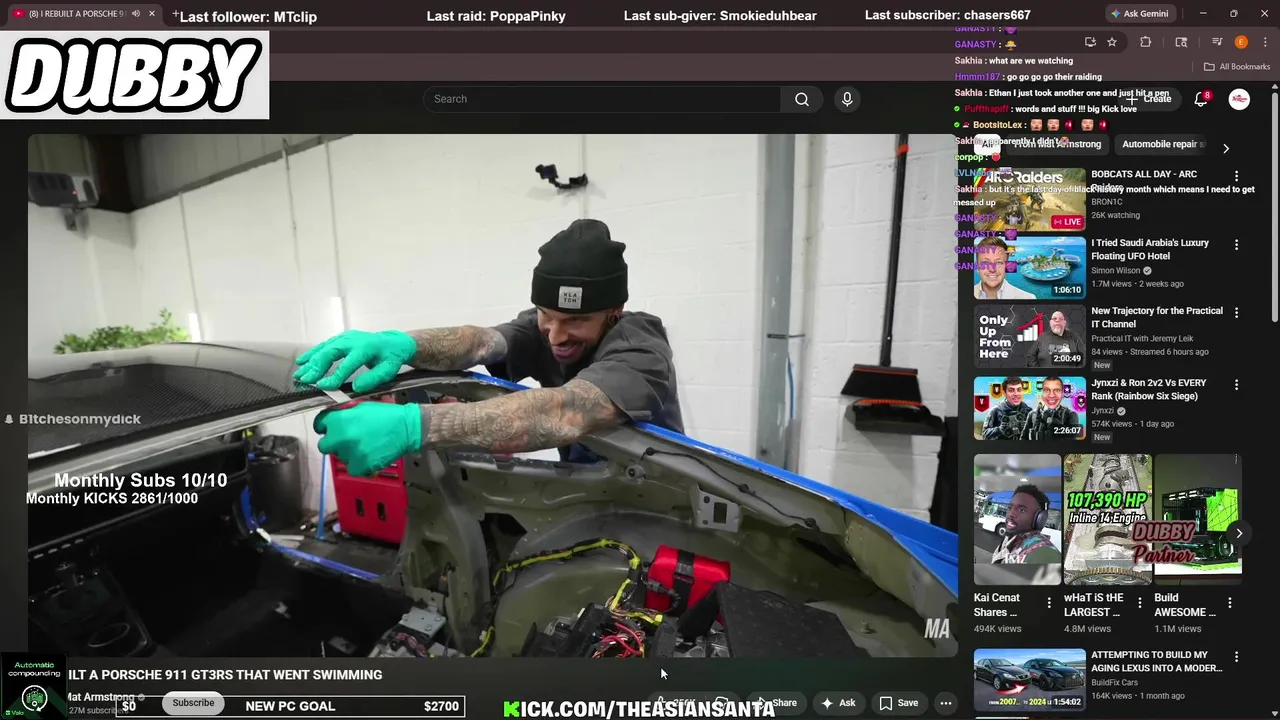Save the video to a playlist
The height and width of the screenshot is (720, 1280).
pyautogui.click(x=898, y=703)
